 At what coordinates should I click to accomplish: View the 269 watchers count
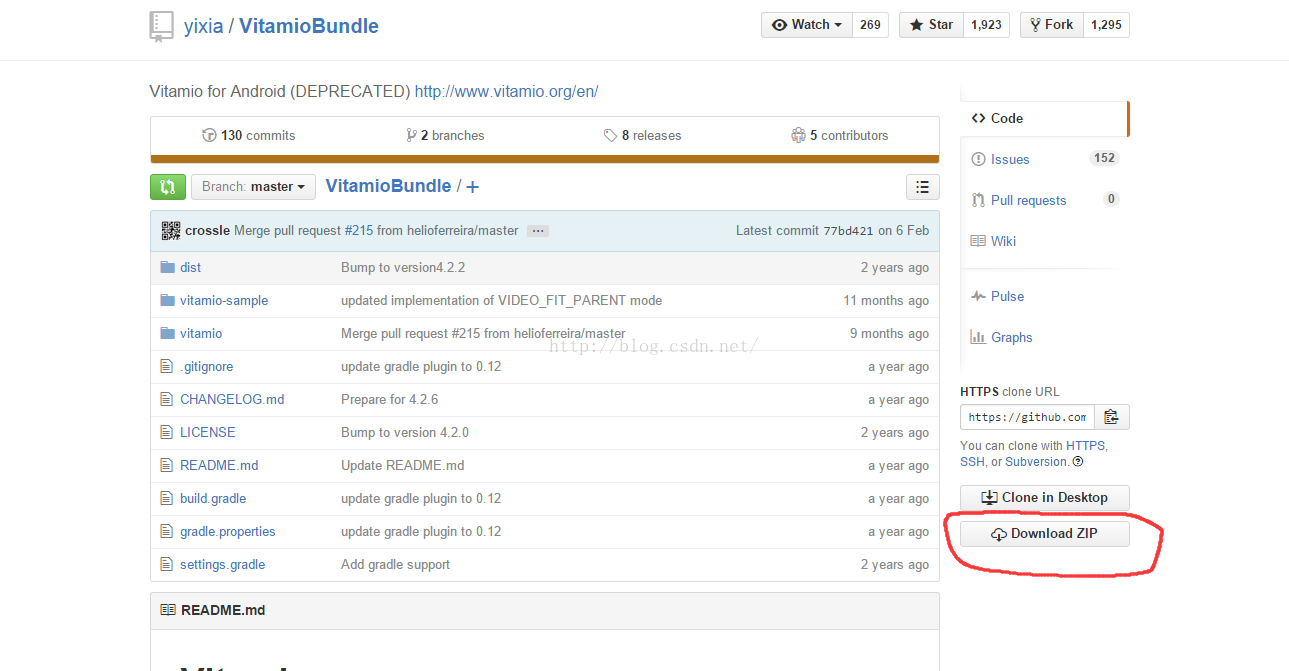click(x=870, y=25)
